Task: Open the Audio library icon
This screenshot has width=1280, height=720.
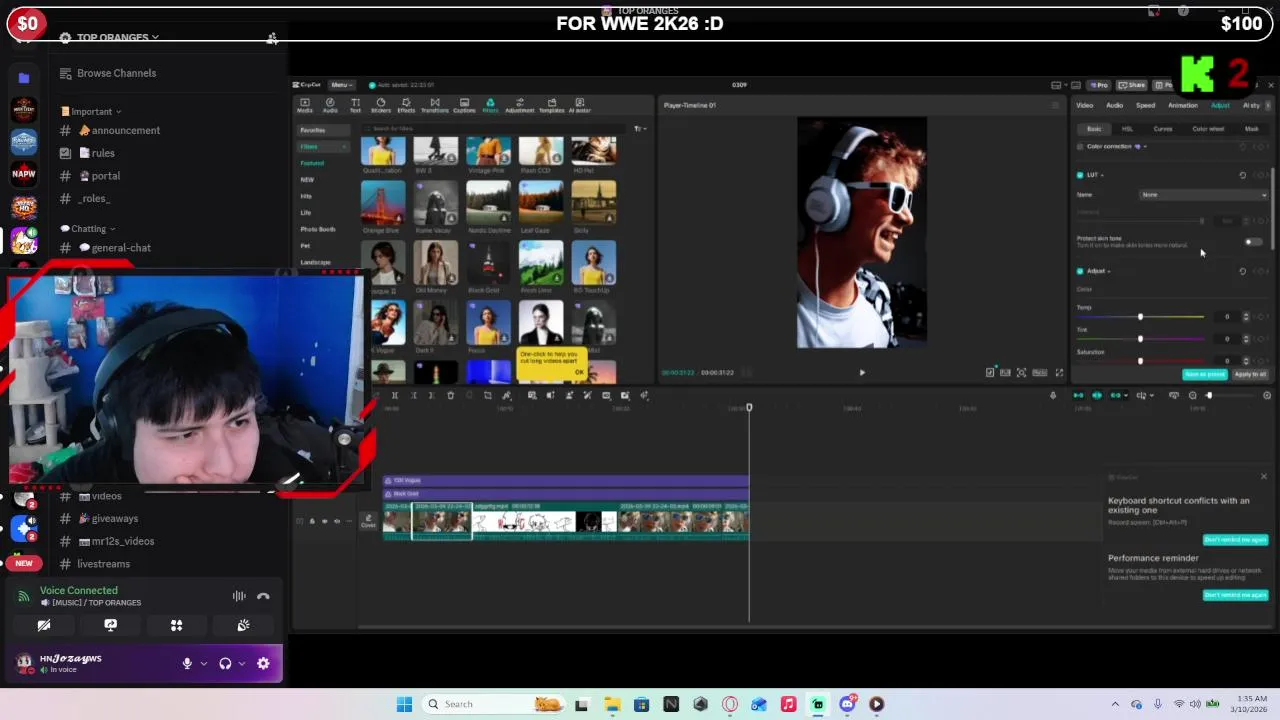Action: [x=330, y=105]
